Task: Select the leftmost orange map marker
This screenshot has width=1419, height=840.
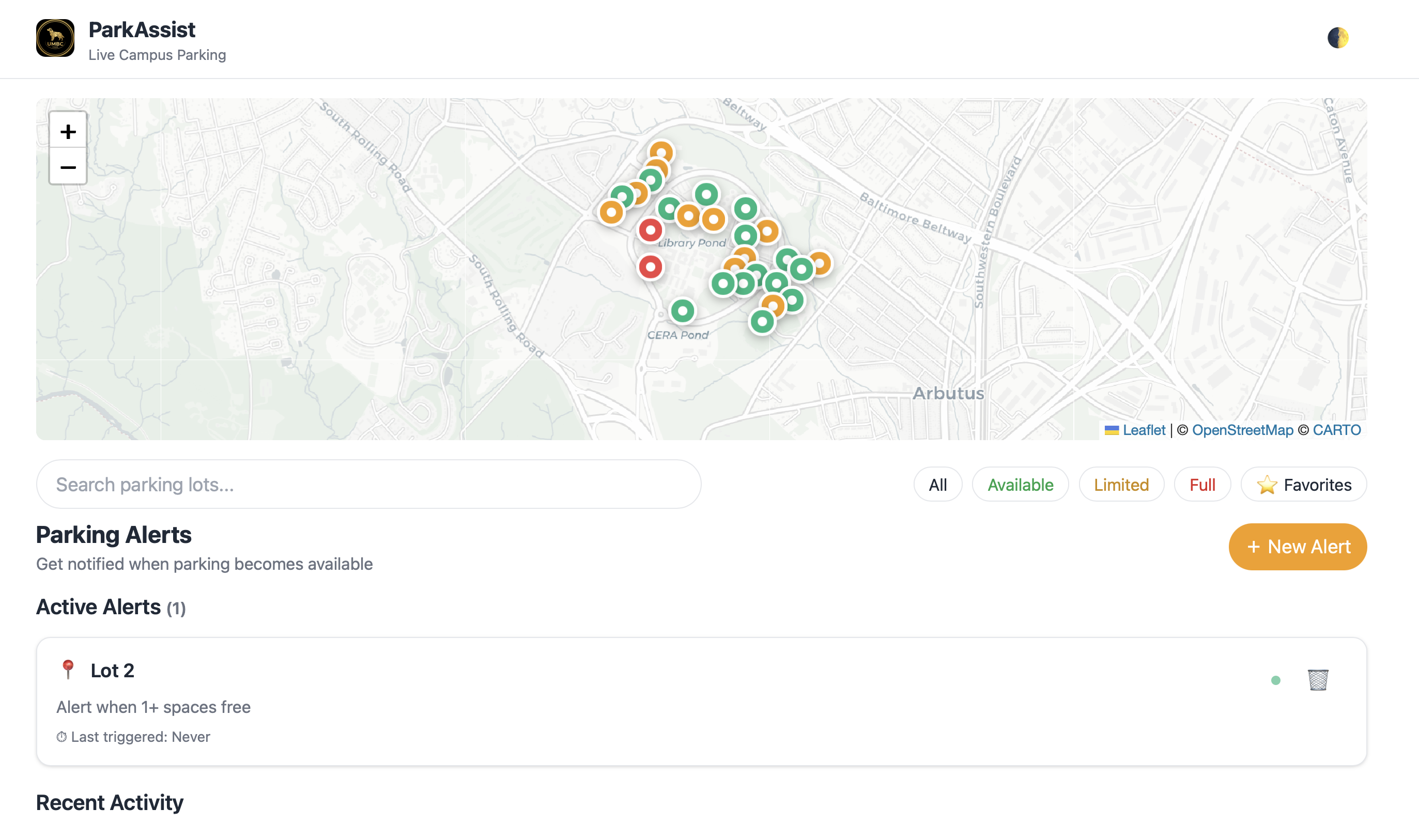Action: tap(611, 212)
